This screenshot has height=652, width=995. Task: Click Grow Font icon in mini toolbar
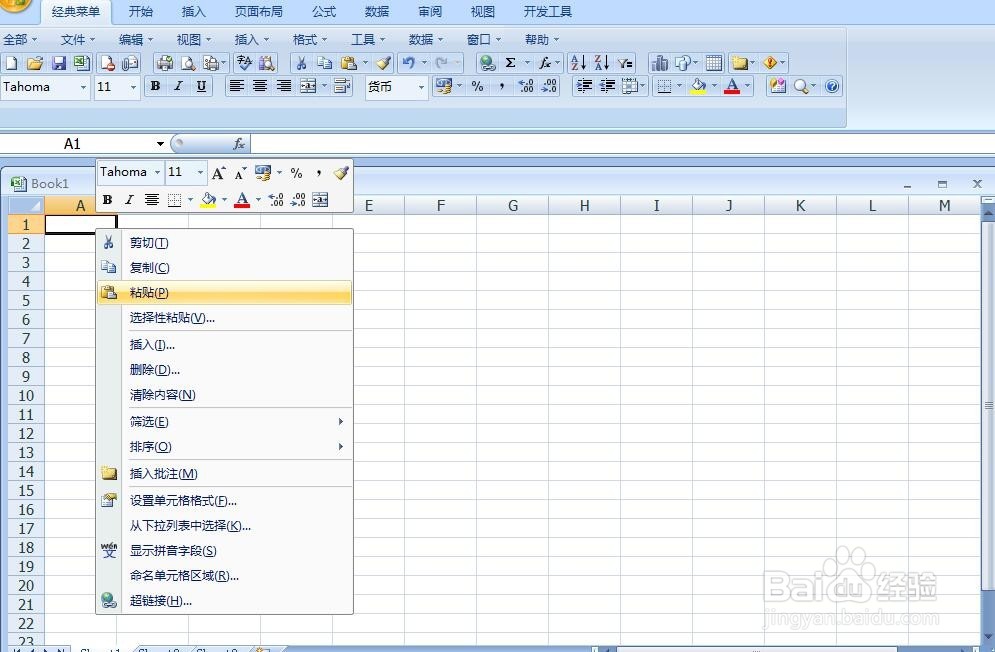tap(218, 173)
